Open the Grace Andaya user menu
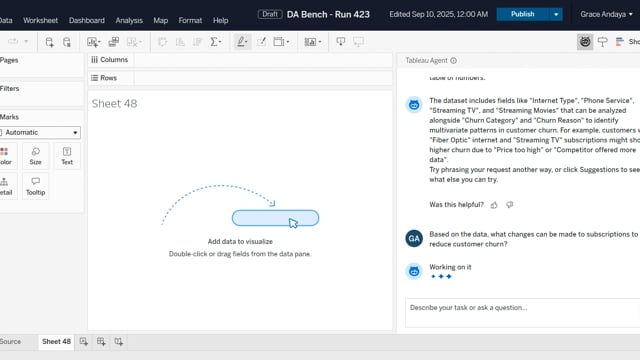Viewport: 640px width, 360px height. [606, 14]
